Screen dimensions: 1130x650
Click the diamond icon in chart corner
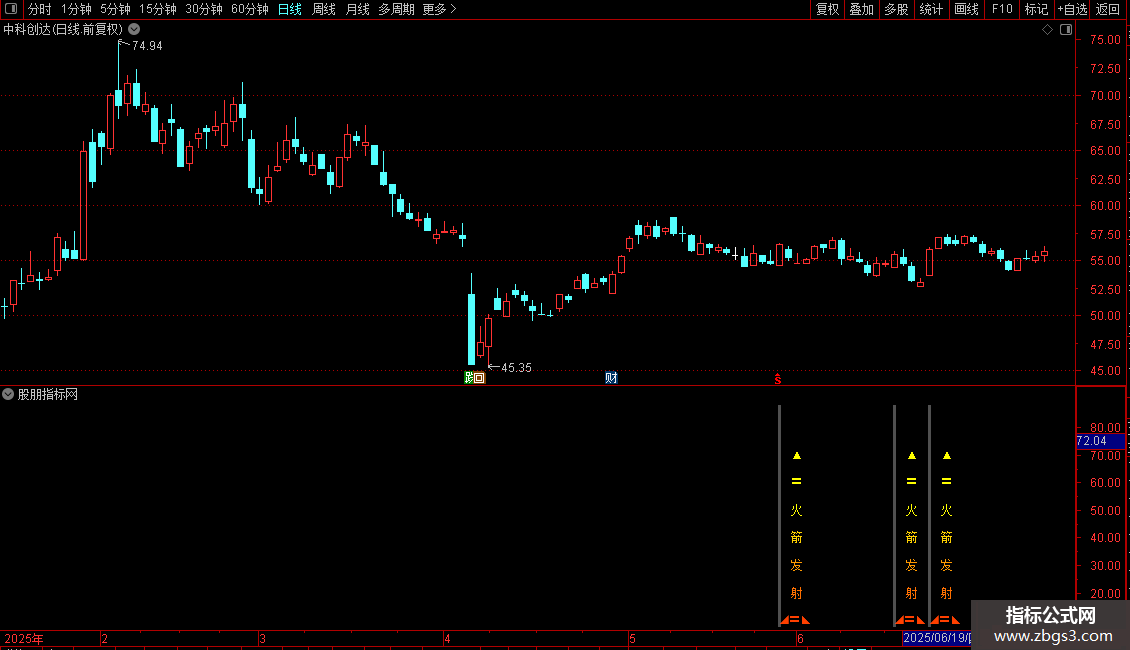point(1048,30)
